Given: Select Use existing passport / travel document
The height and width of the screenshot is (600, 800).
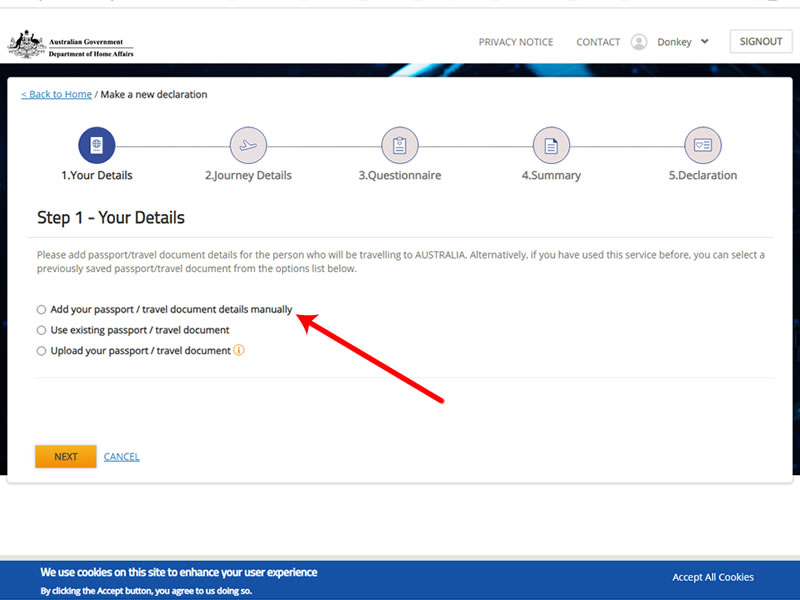Looking at the screenshot, I should click(42, 330).
